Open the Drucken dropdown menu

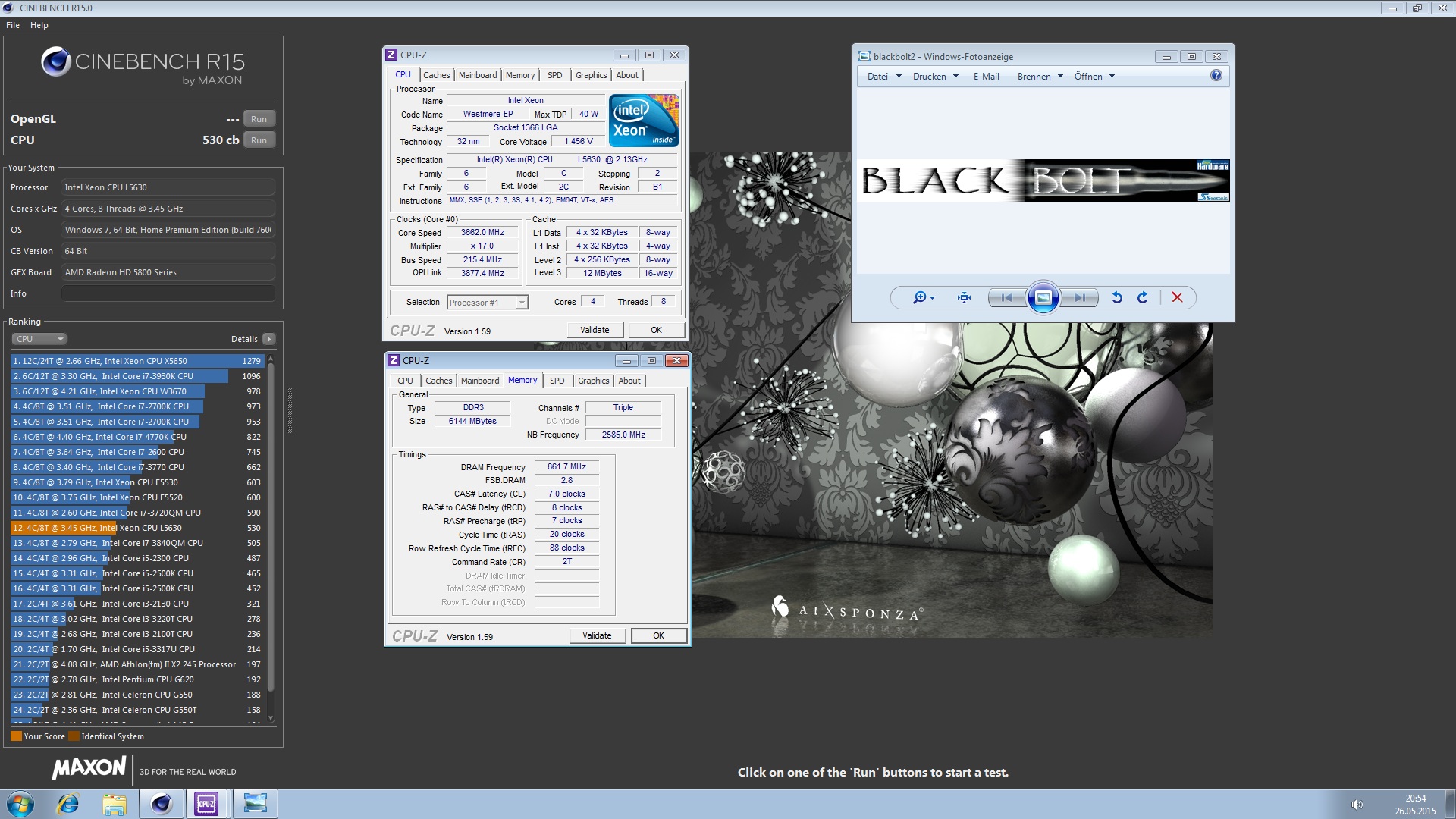[936, 77]
